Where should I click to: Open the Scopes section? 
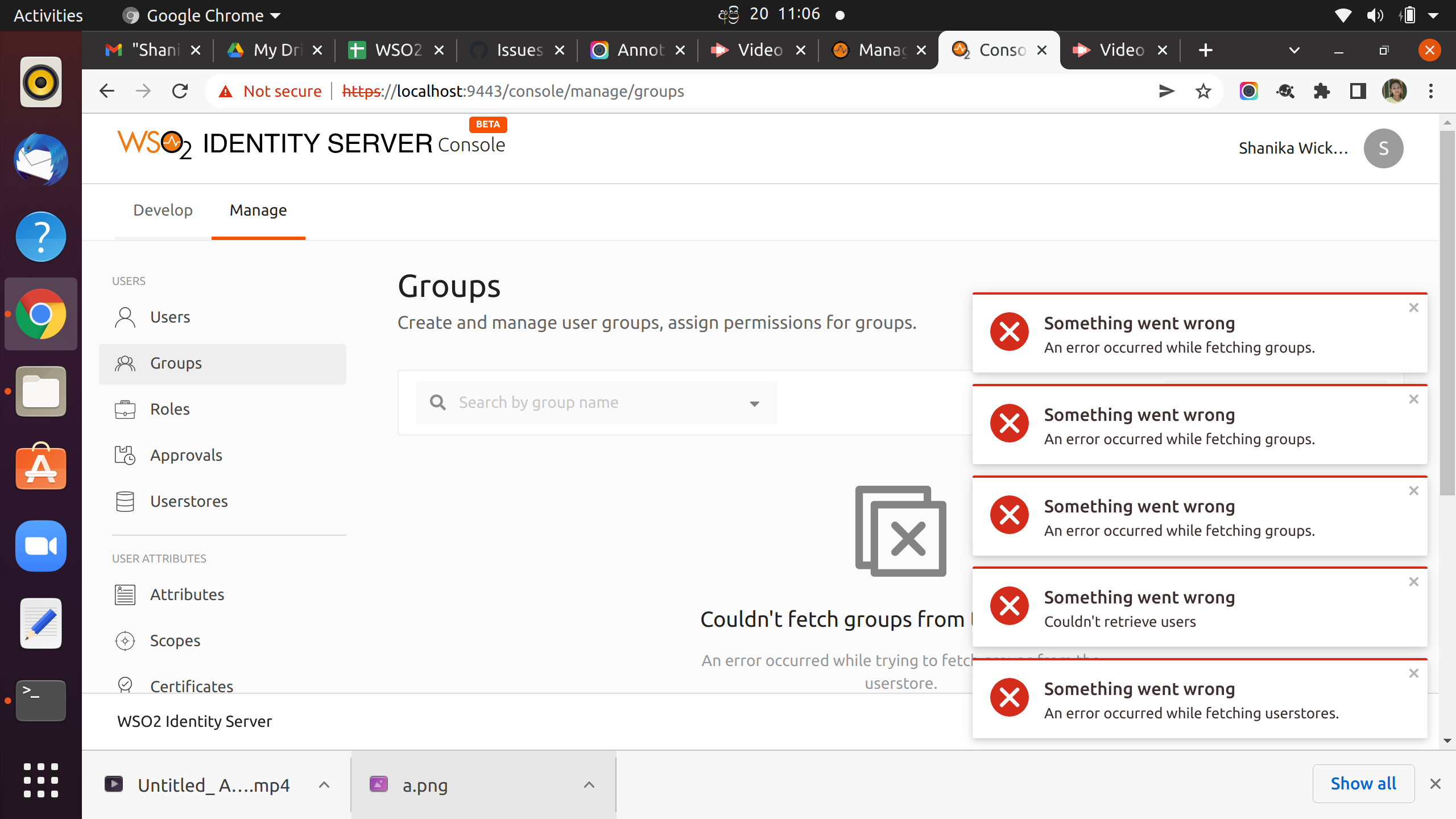174,640
